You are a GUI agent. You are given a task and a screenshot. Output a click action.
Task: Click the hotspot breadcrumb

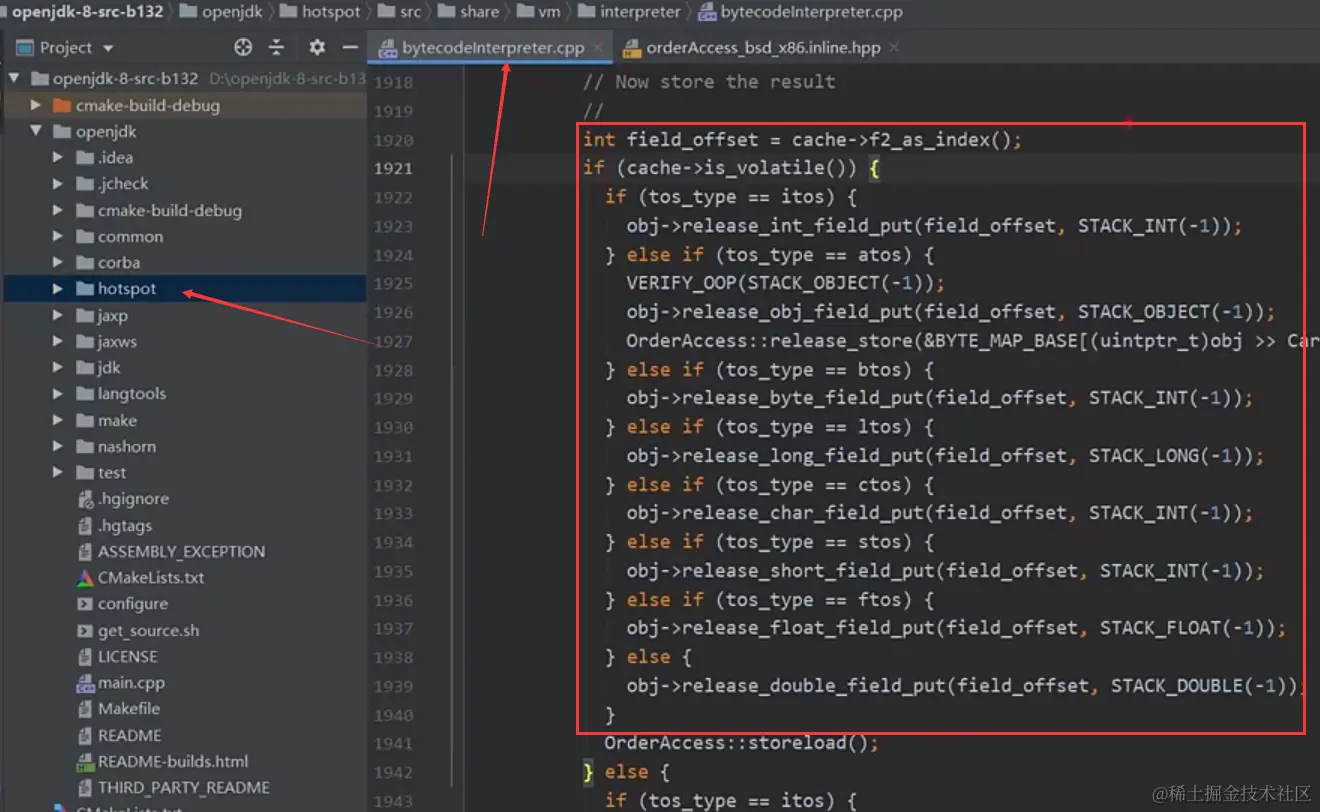click(320, 12)
